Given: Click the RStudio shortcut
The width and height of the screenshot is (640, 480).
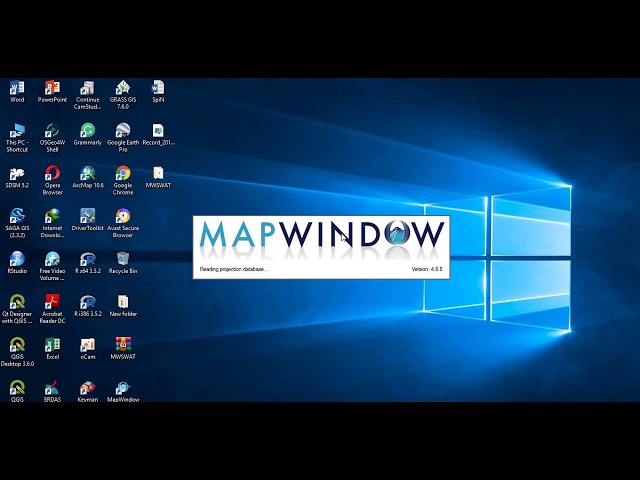Looking at the screenshot, I should click(17, 263).
